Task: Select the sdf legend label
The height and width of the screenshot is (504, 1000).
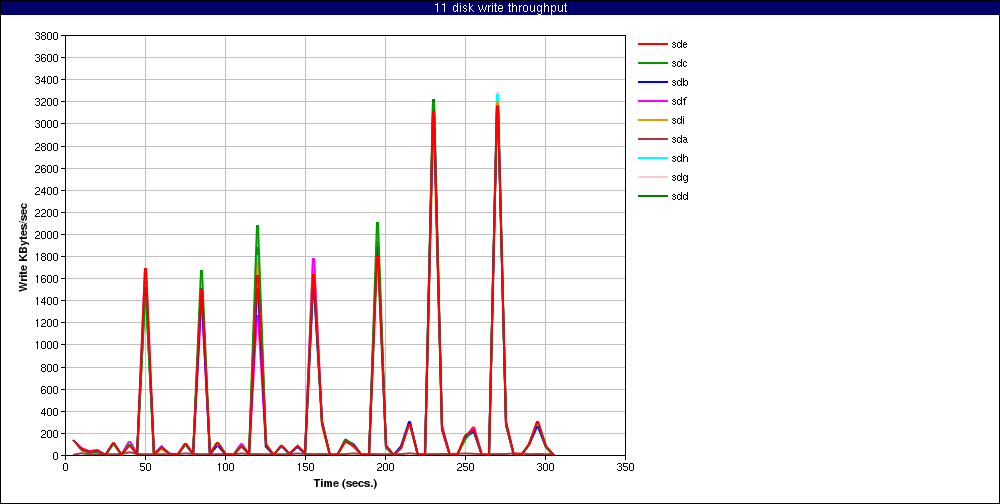Action: (x=679, y=101)
